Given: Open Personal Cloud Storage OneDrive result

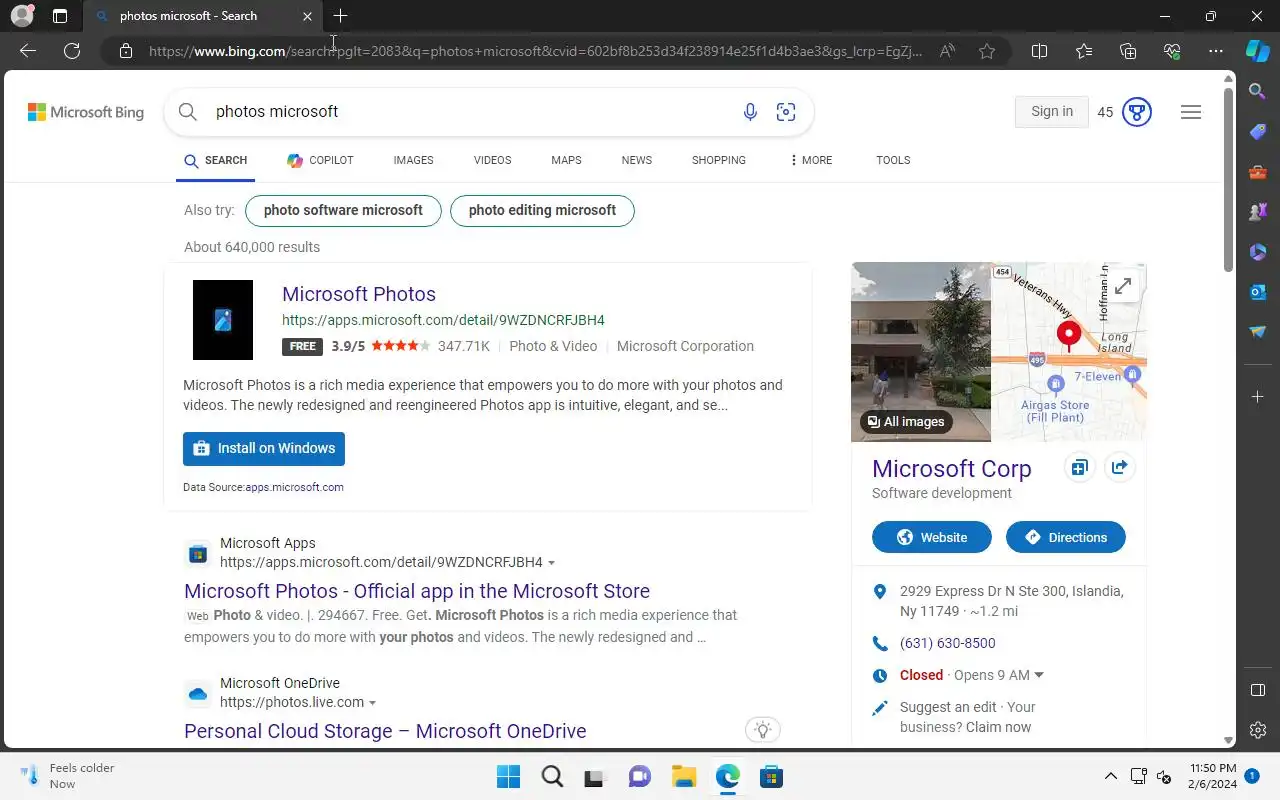Looking at the screenshot, I should (385, 731).
